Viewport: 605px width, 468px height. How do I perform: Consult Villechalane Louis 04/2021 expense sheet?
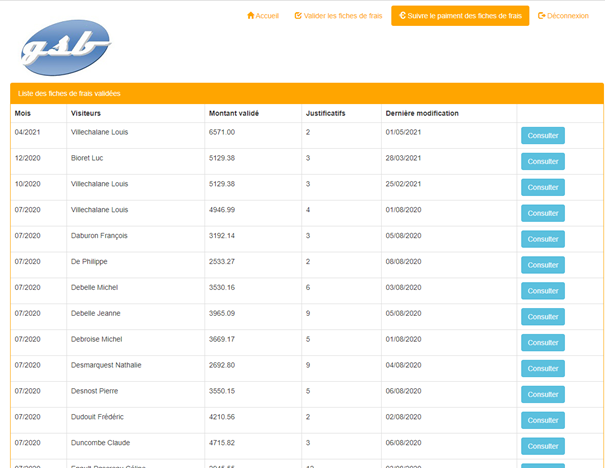point(542,135)
